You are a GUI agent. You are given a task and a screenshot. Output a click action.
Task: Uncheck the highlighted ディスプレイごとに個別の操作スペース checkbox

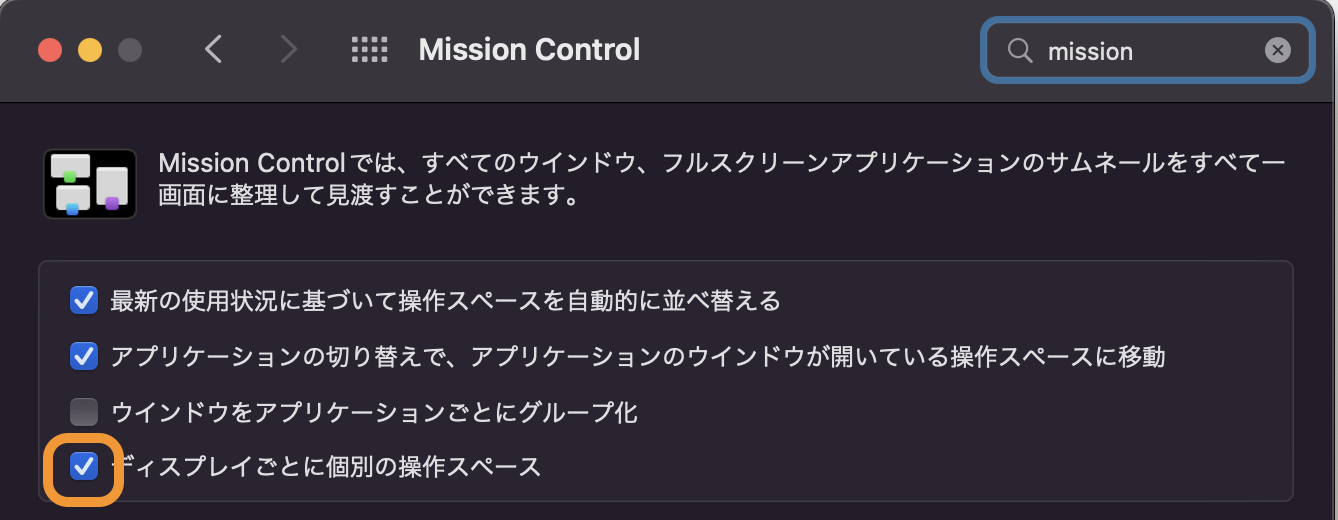tap(84, 465)
